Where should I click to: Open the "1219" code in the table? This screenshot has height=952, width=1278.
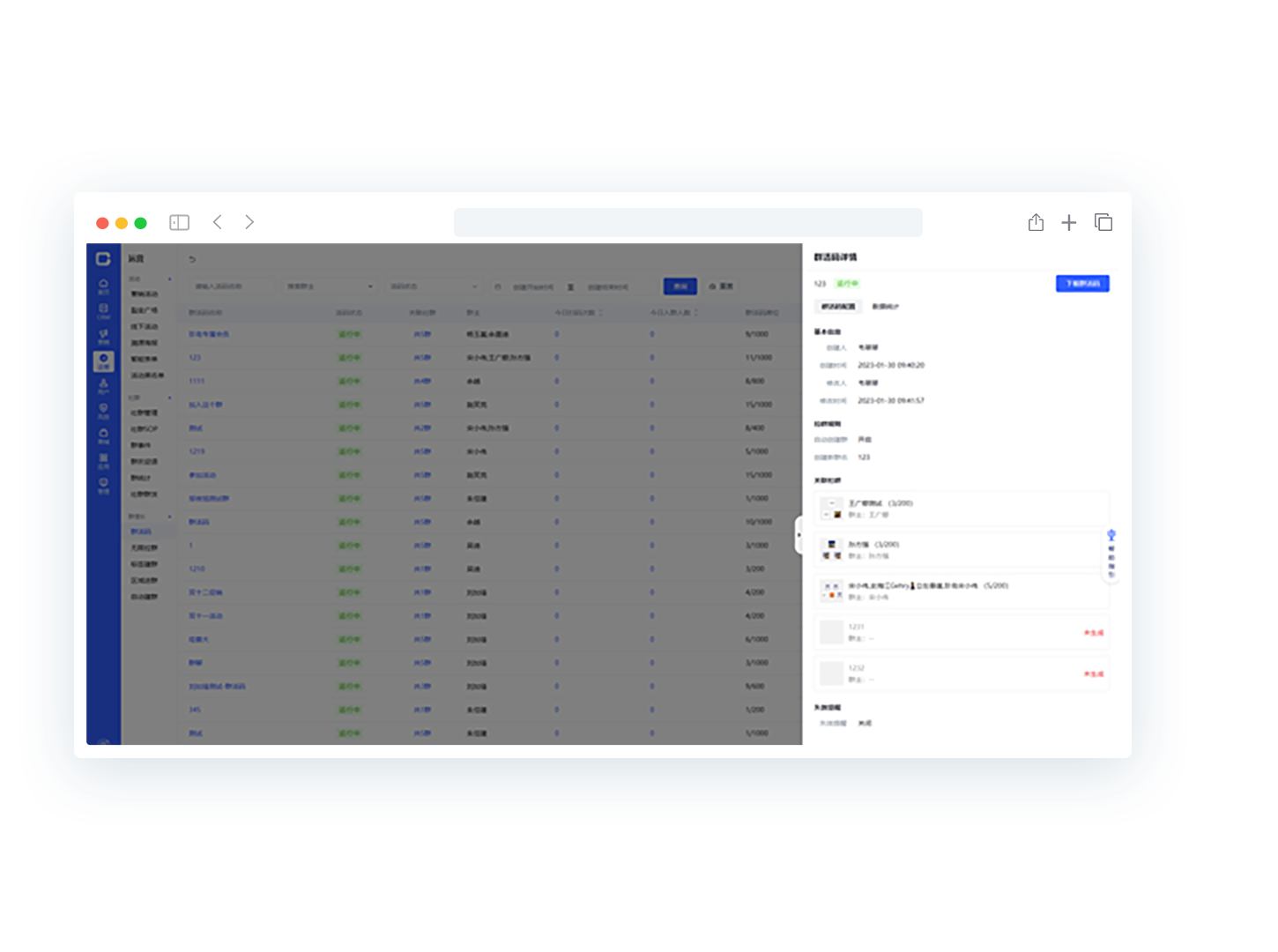(197, 451)
